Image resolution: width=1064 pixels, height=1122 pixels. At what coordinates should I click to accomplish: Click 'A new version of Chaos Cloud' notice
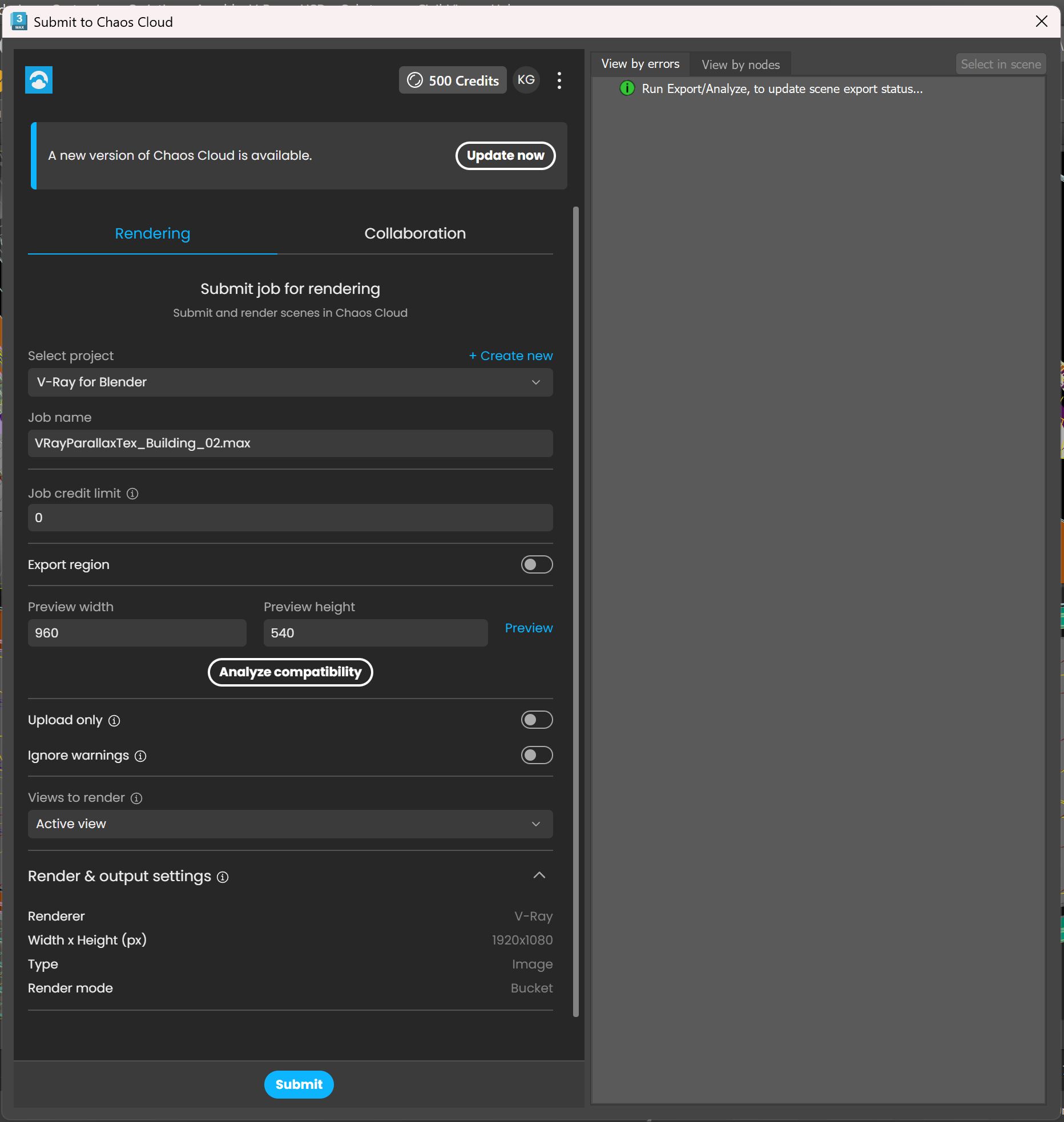180,155
